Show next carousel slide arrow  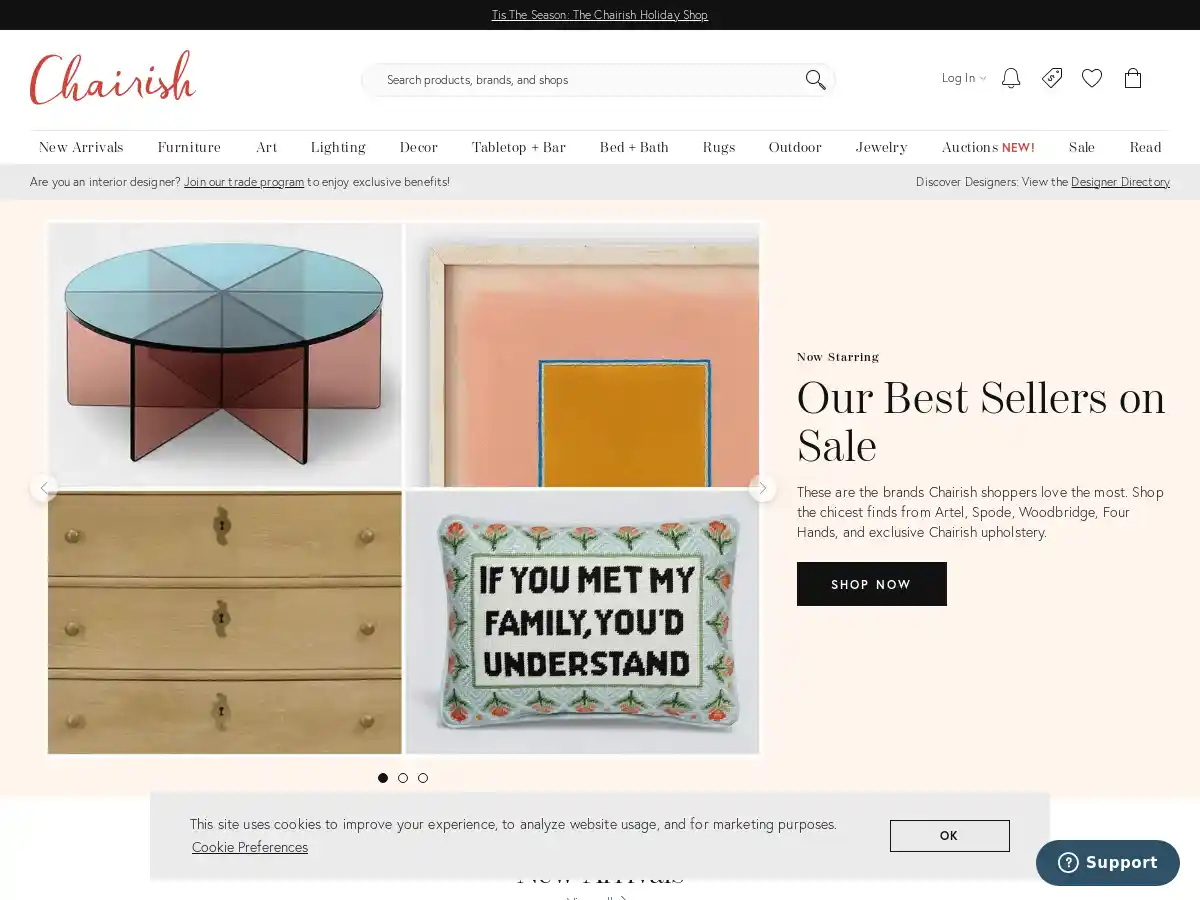point(763,488)
